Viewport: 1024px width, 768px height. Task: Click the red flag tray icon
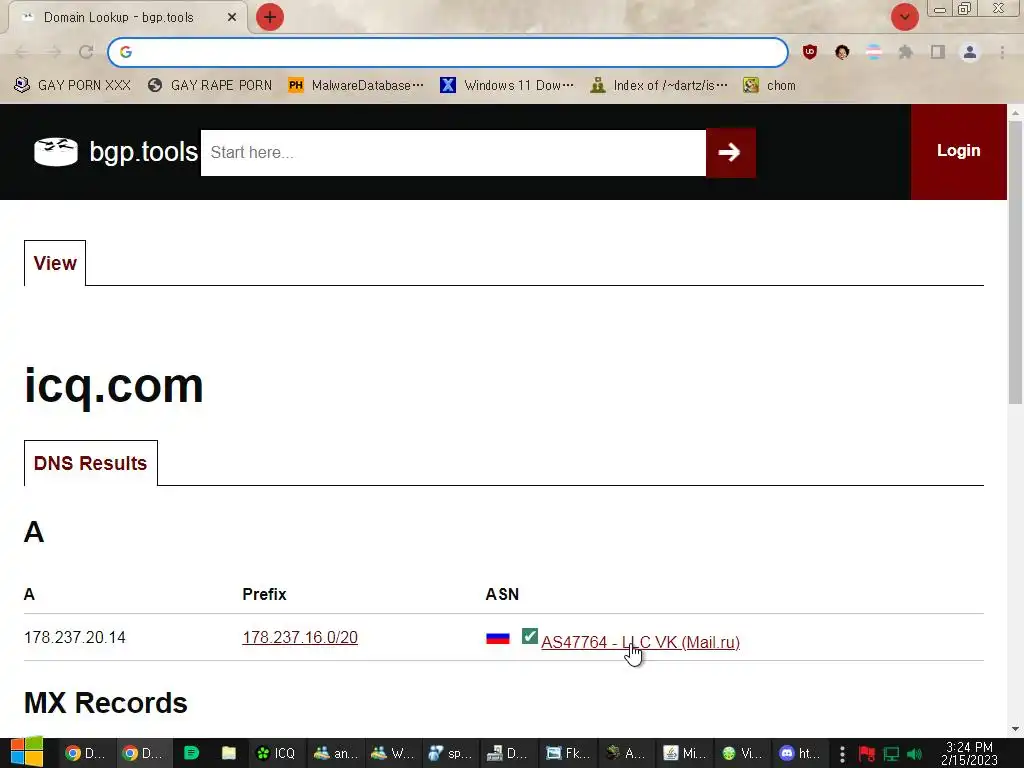point(867,754)
